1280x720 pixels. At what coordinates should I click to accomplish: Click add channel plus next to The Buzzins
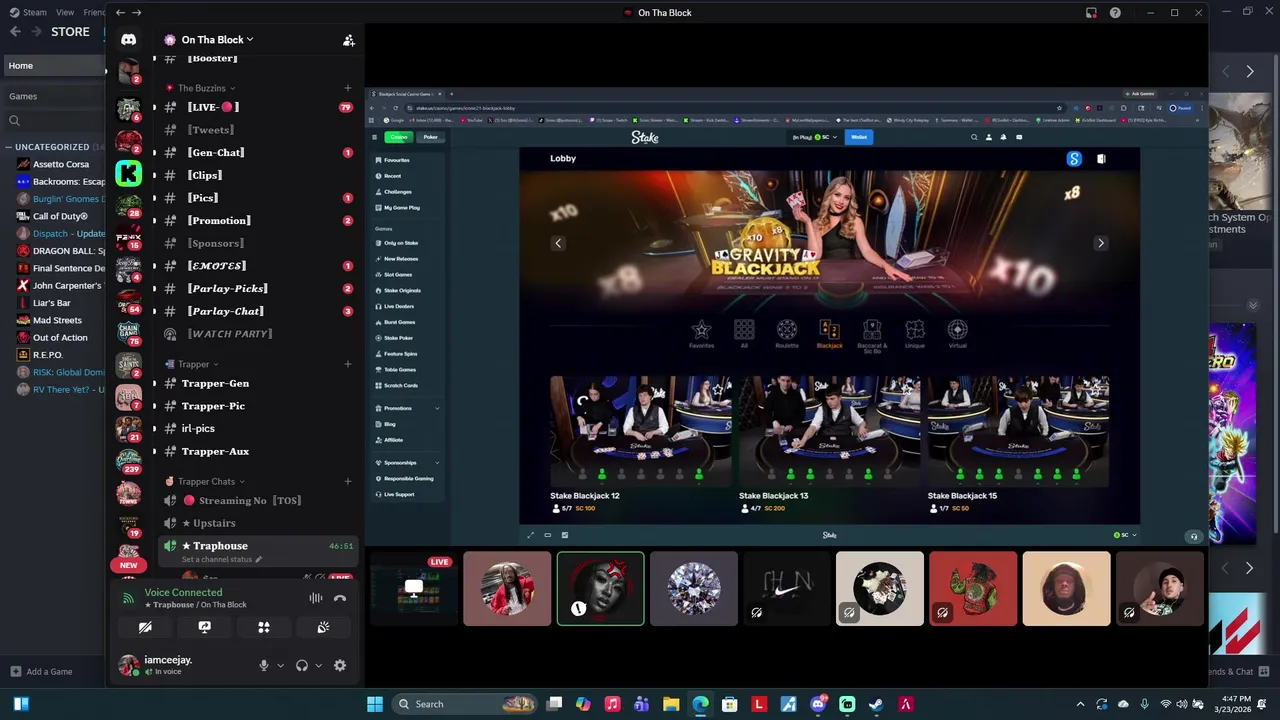coord(347,88)
